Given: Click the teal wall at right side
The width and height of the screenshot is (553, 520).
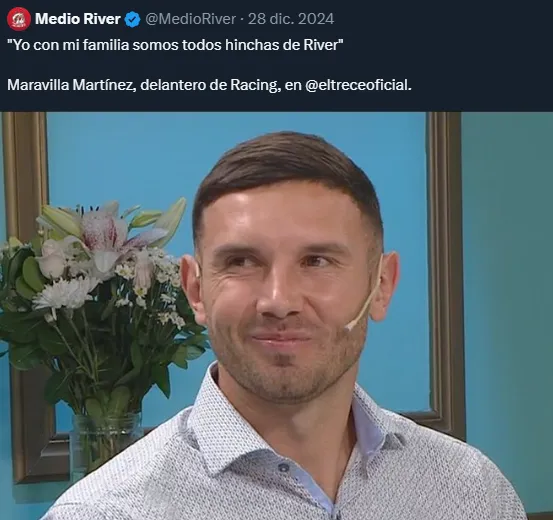Looking at the screenshot, I should point(507,282).
